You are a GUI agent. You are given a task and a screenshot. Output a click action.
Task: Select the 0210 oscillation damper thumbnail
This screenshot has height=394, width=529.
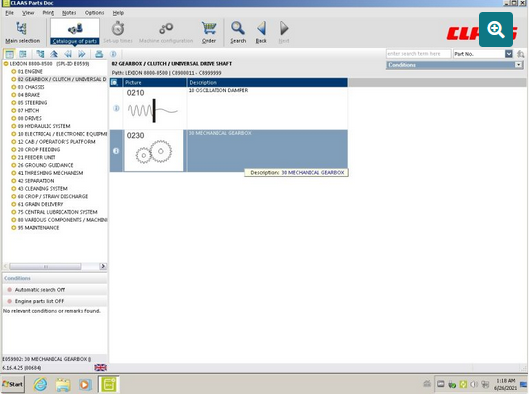pos(154,108)
